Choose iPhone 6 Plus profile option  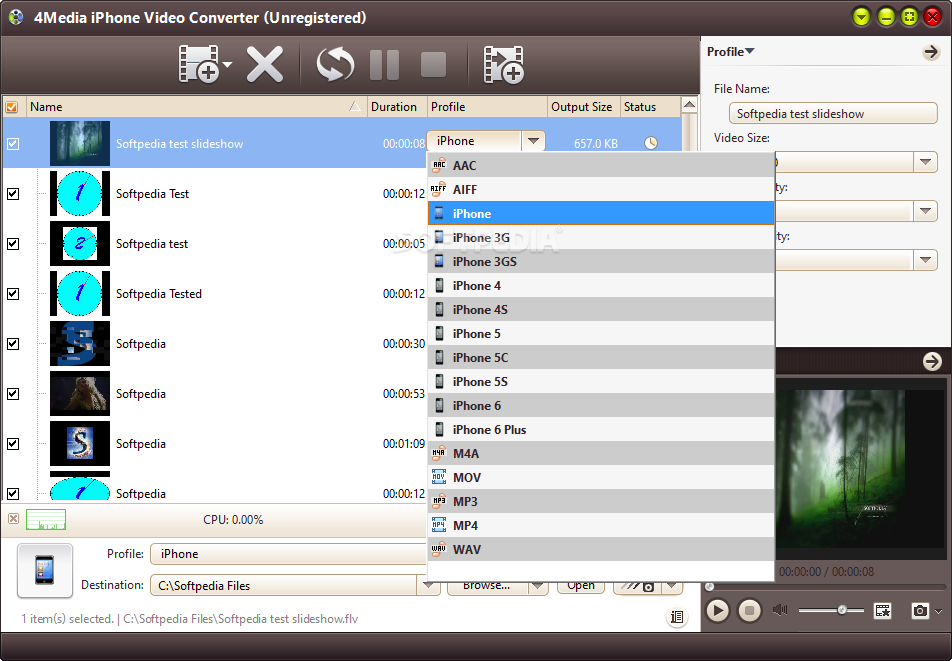point(601,429)
